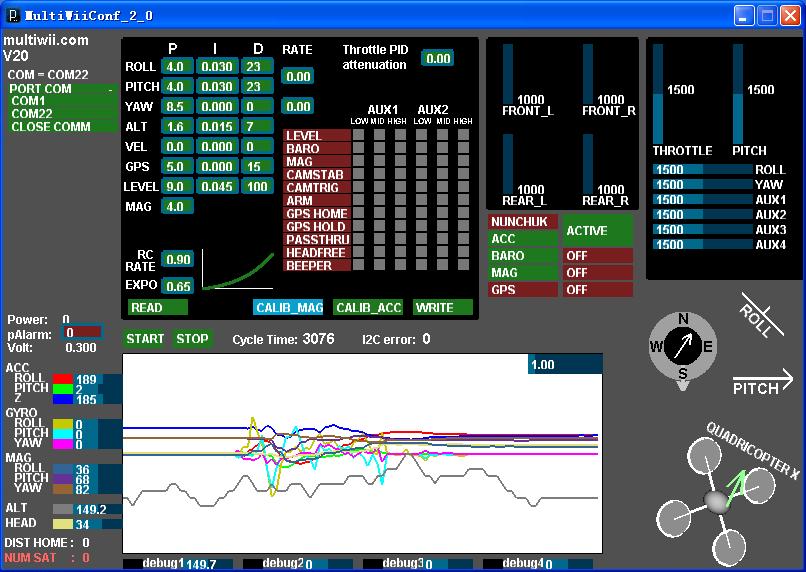This screenshot has width=806, height=572.
Task: Select pAlarm value field
Action: 82,333
